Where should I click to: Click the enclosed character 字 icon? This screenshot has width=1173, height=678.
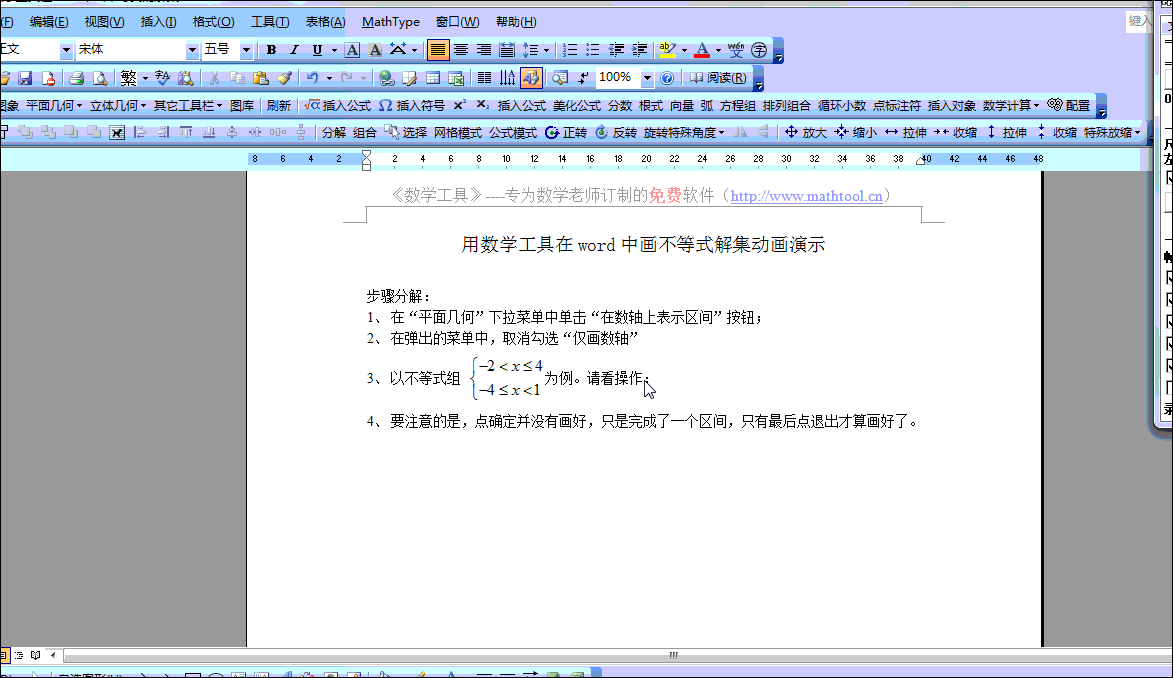pyautogui.click(x=759, y=50)
